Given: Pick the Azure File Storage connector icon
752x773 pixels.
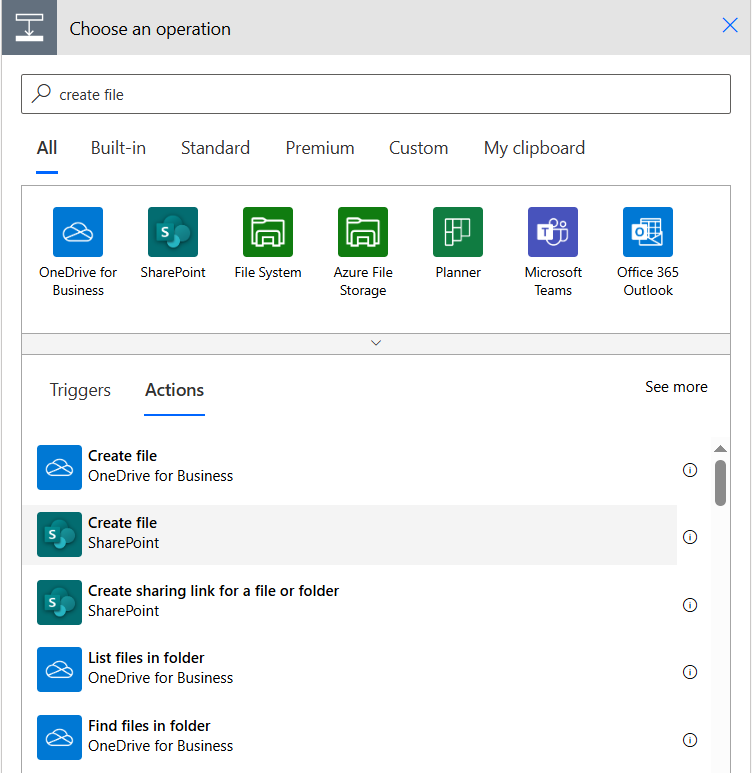Looking at the screenshot, I should tap(363, 232).
